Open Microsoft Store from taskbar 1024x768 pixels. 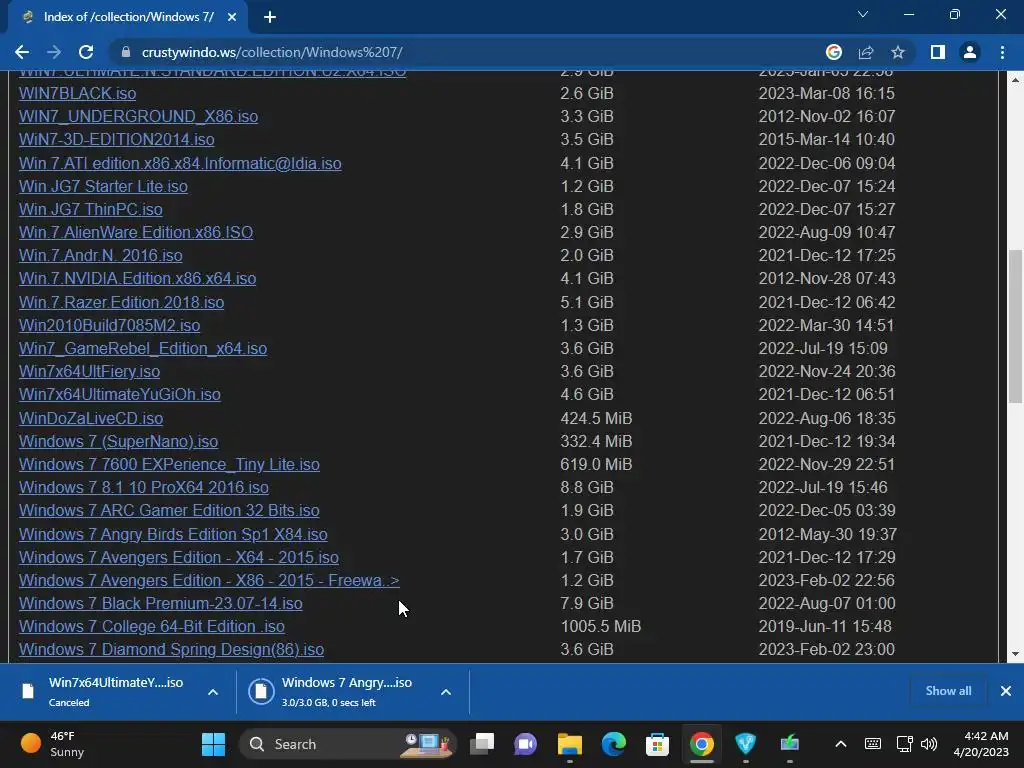(x=657, y=744)
